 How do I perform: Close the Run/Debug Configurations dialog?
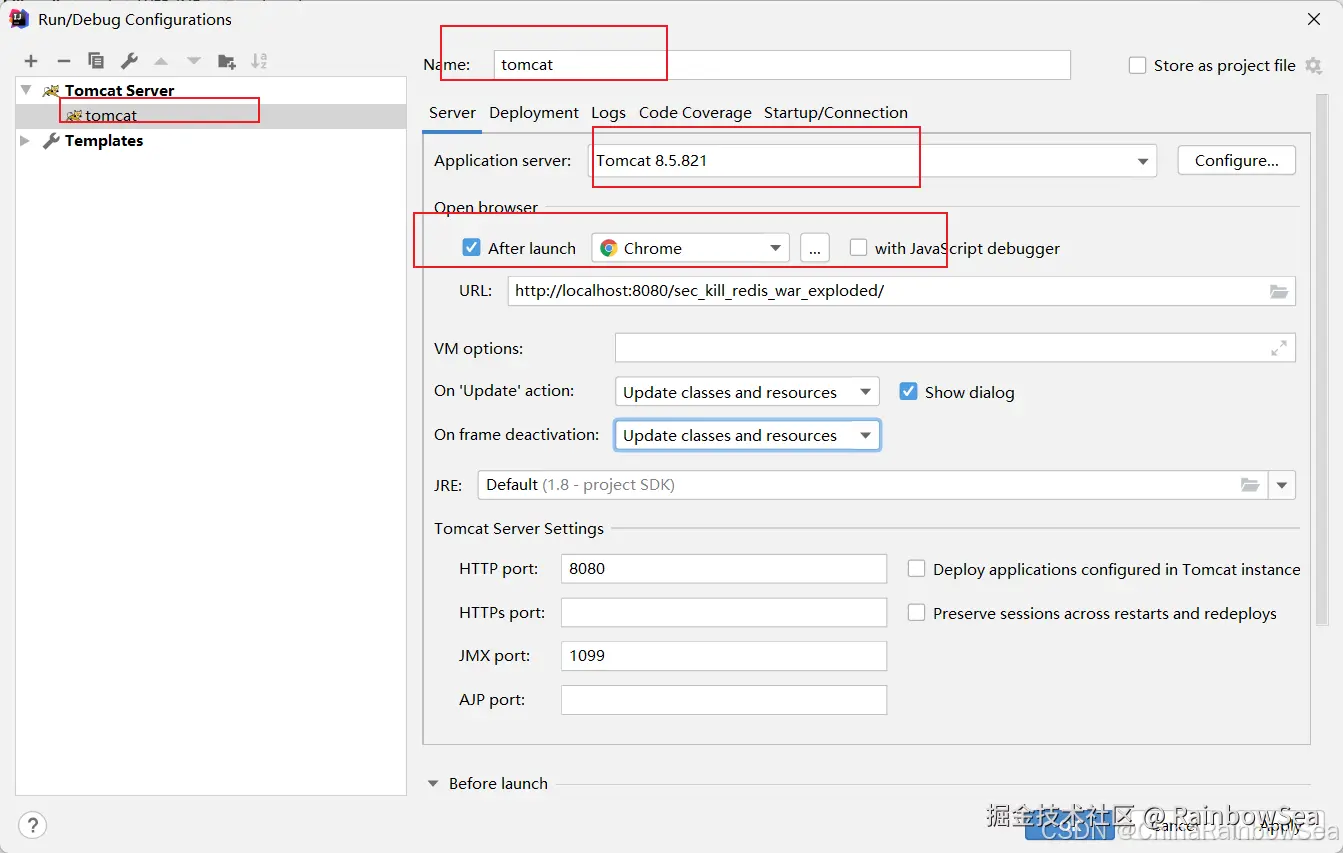tap(1314, 19)
